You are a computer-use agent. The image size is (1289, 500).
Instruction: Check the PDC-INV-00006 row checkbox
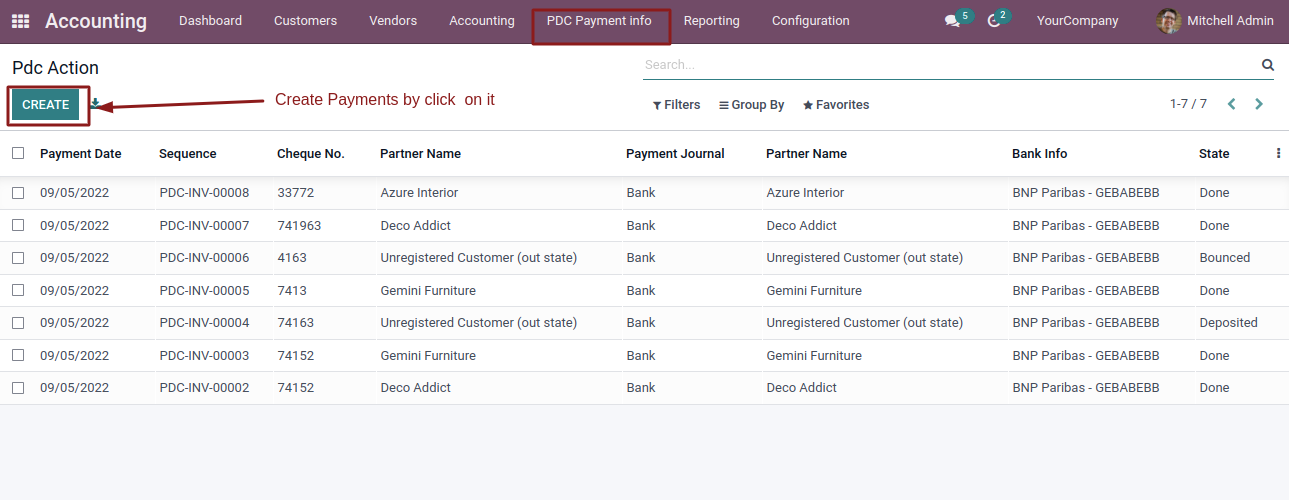18,258
